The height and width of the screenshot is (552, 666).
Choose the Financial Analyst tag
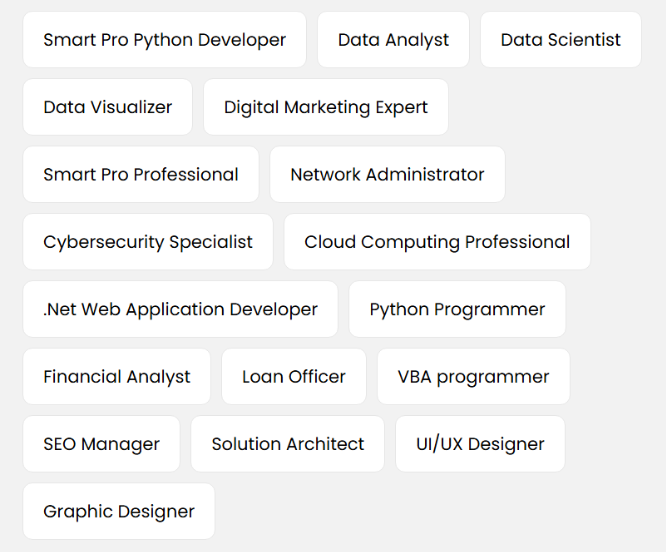116,377
